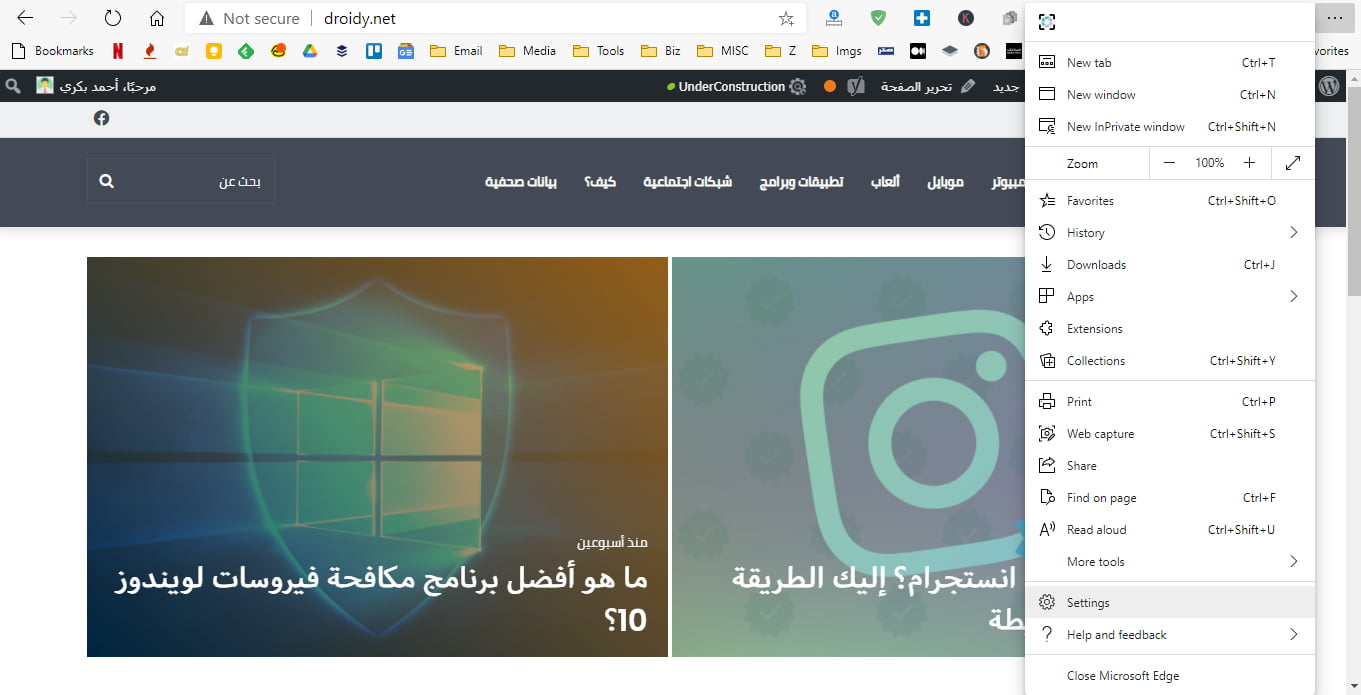The width and height of the screenshot is (1361, 695).
Task: Click the blue plus extension icon
Action: coord(921,18)
